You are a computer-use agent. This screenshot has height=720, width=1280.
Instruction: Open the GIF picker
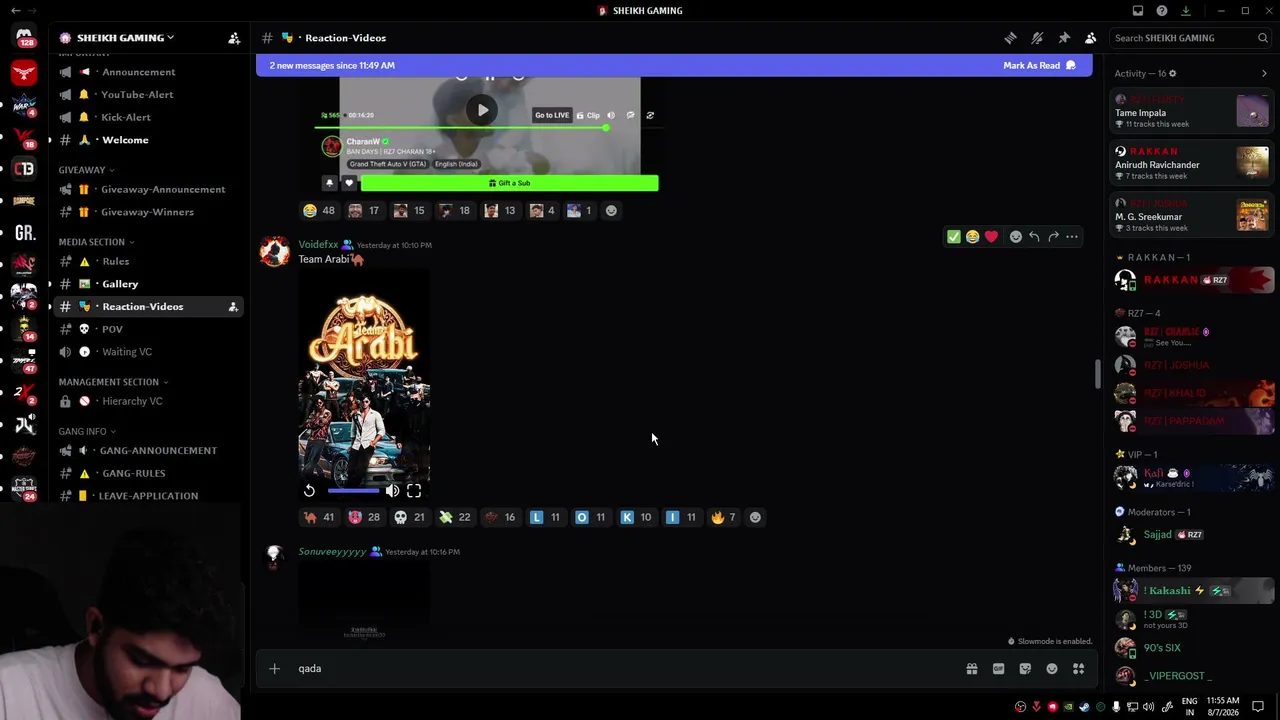[x=998, y=669]
